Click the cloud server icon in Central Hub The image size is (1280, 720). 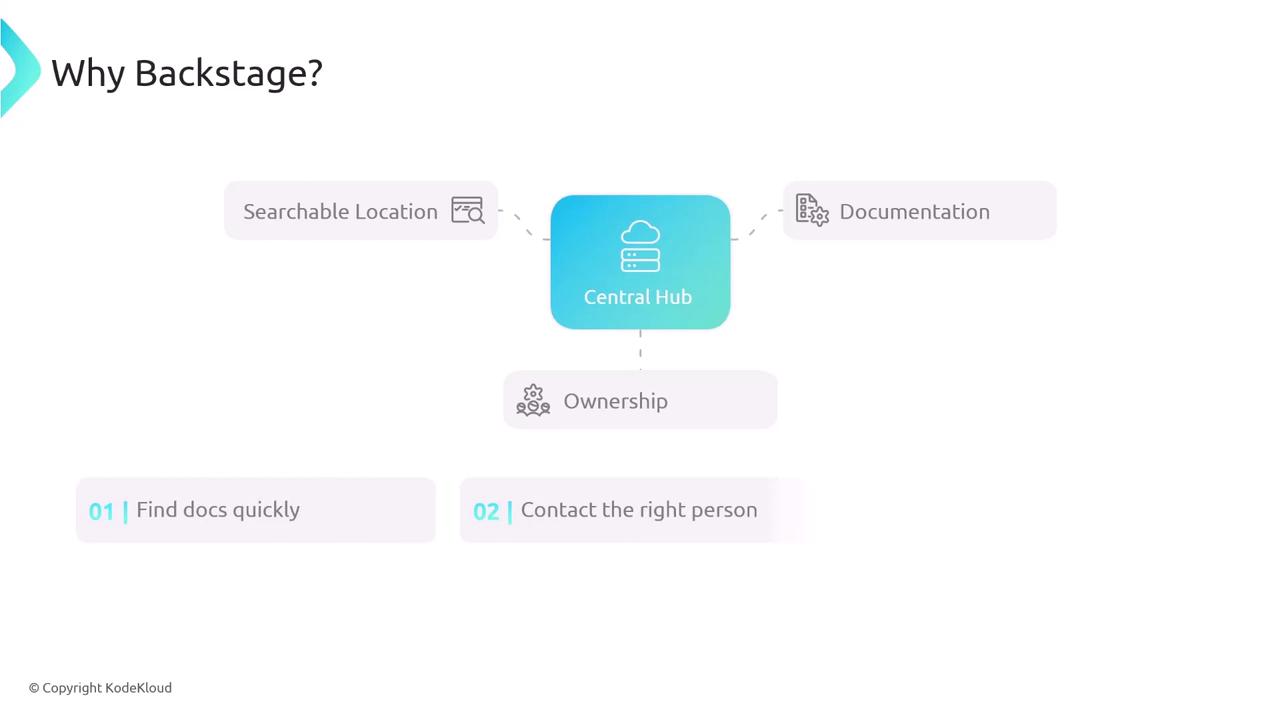point(640,247)
